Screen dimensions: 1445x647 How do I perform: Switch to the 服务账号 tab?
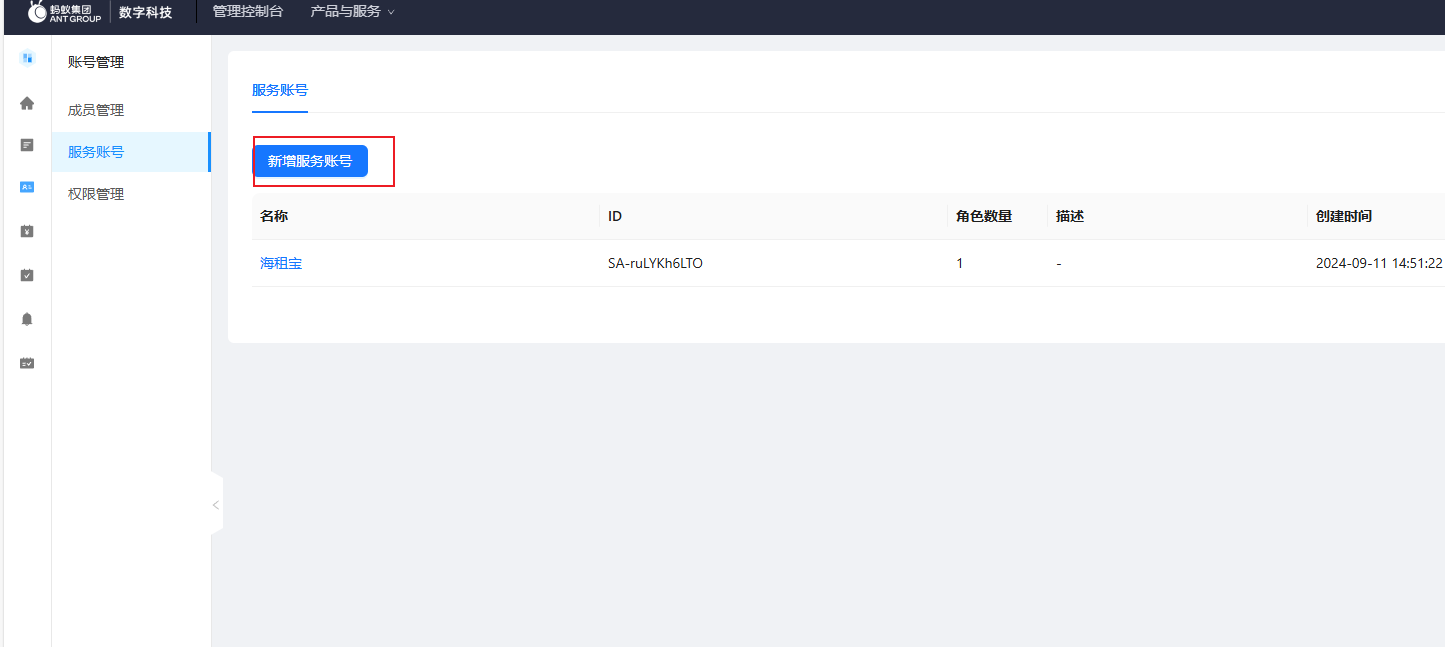280,90
